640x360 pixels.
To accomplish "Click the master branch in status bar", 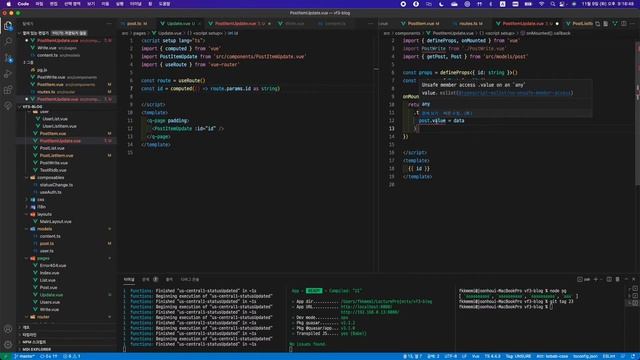I will pos(25,356).
